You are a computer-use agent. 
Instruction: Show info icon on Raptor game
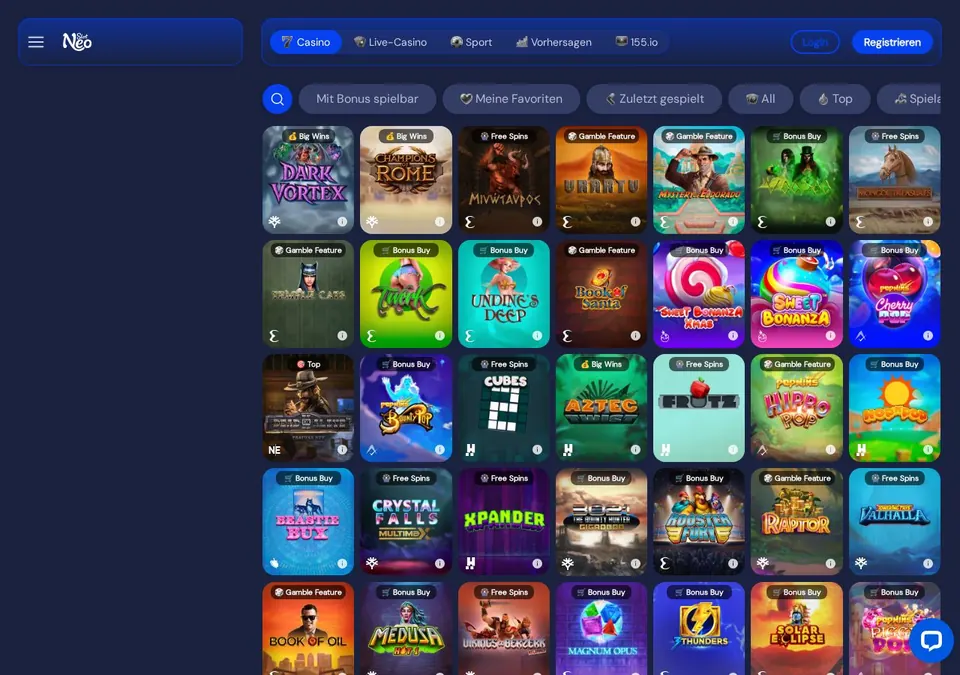click(830, 564)
